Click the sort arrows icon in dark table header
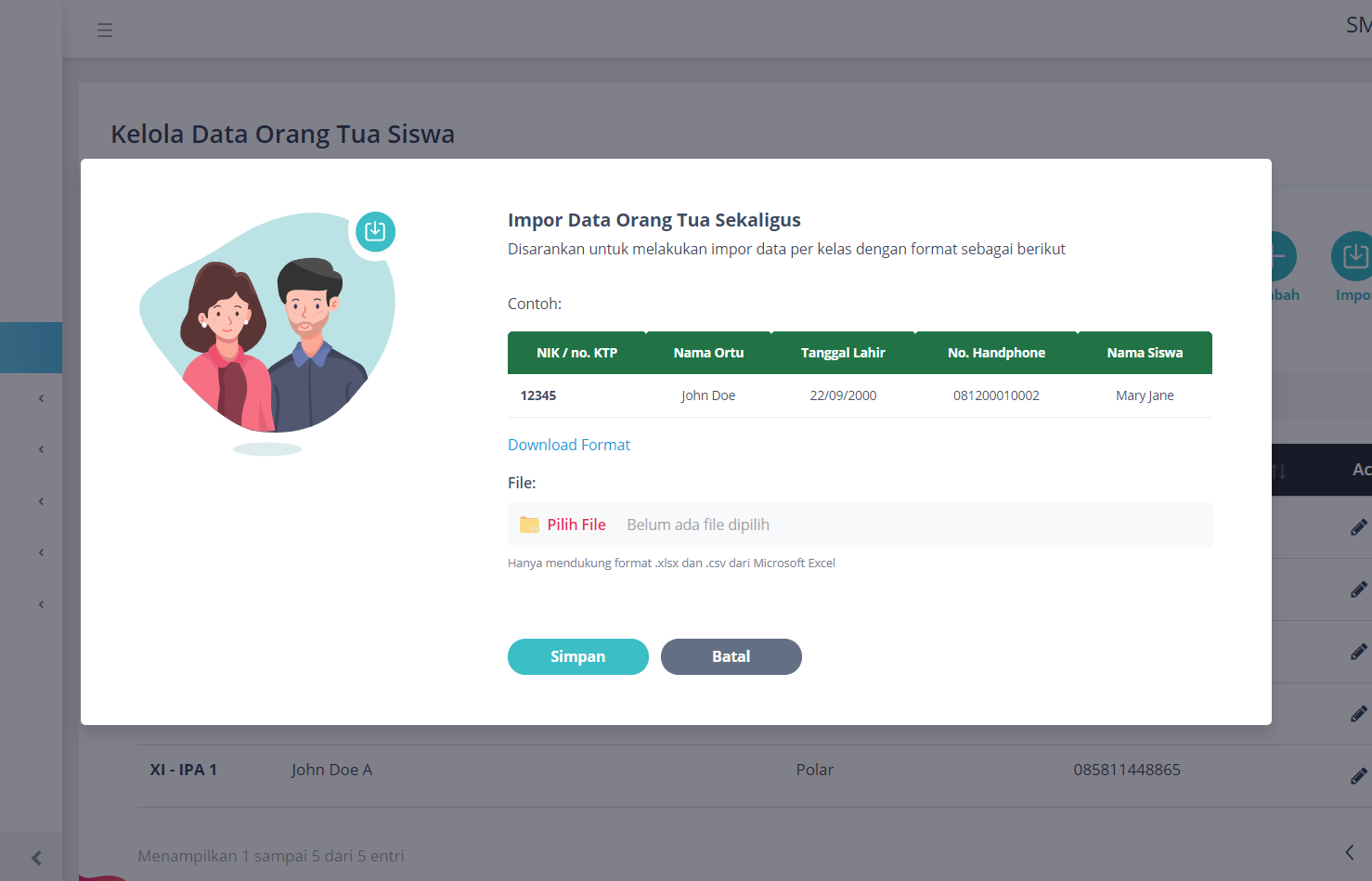 [x=1279, y=471]
